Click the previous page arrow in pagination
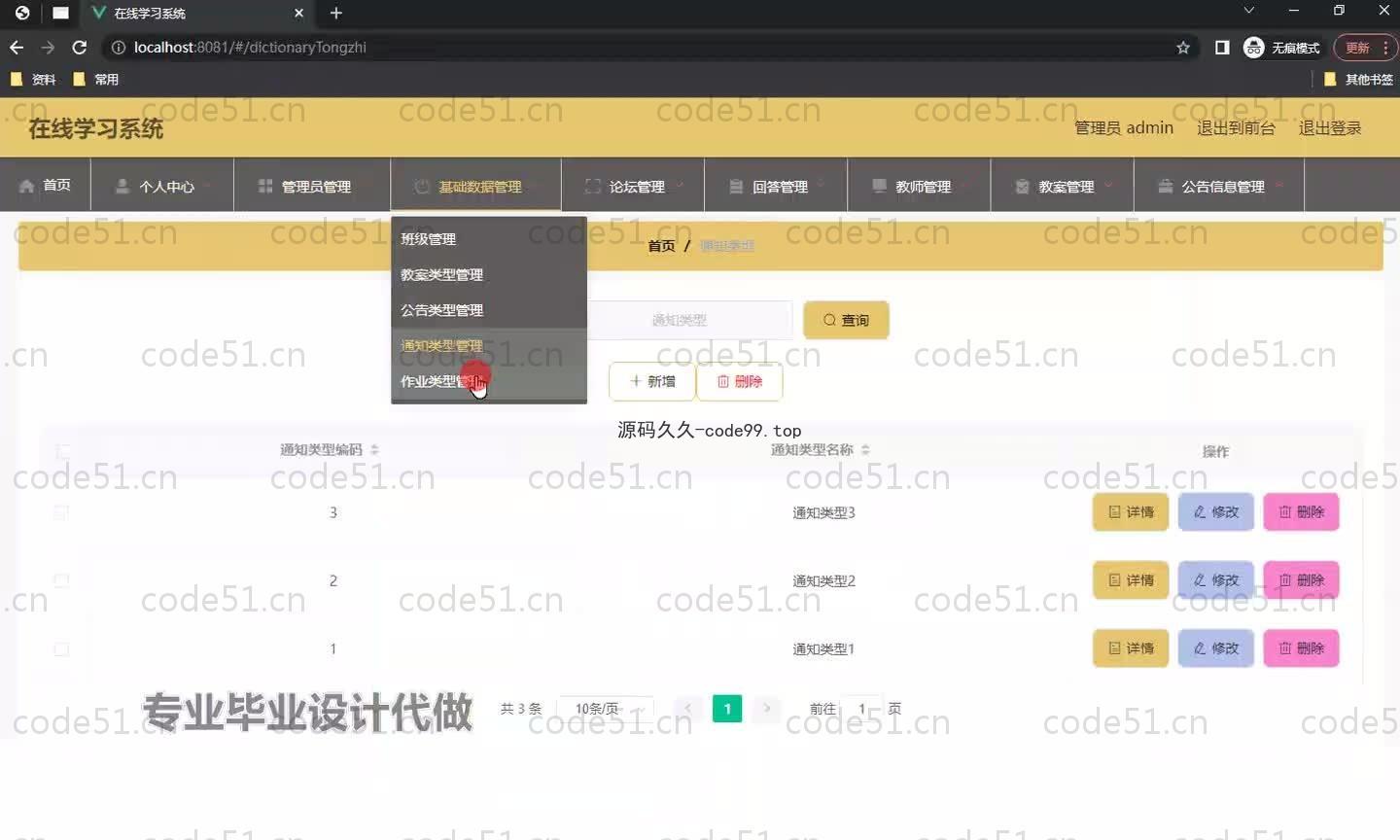1400x840 pixels. pos(687,709)
